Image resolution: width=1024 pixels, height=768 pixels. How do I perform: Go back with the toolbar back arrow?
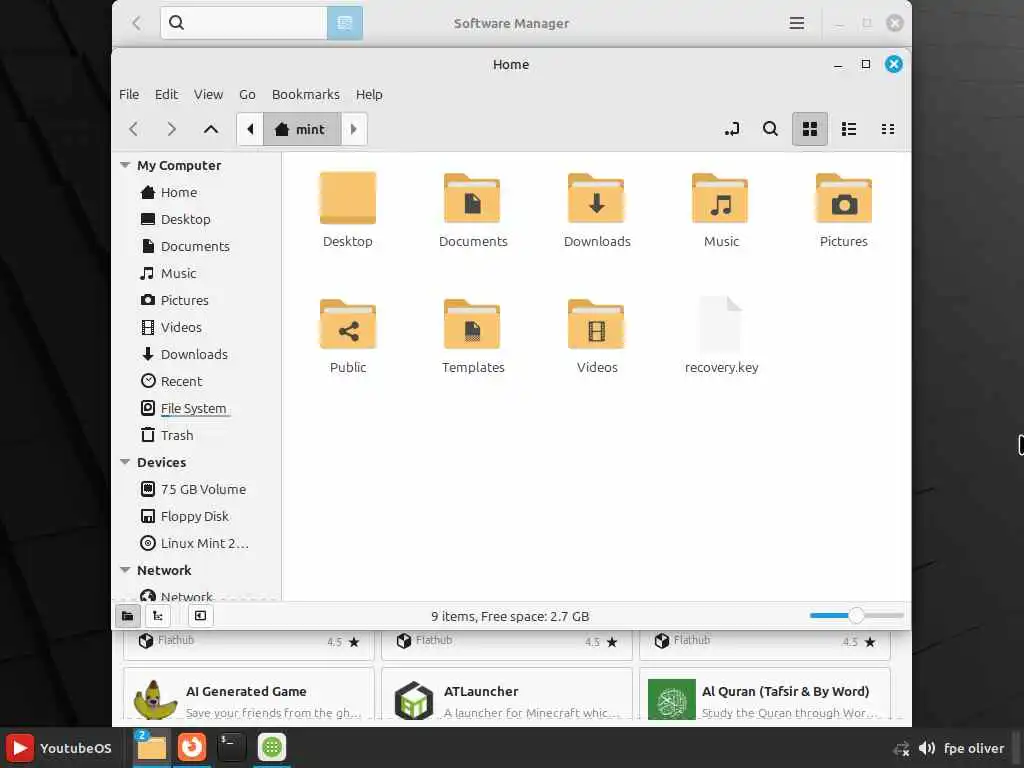[133, 129]
